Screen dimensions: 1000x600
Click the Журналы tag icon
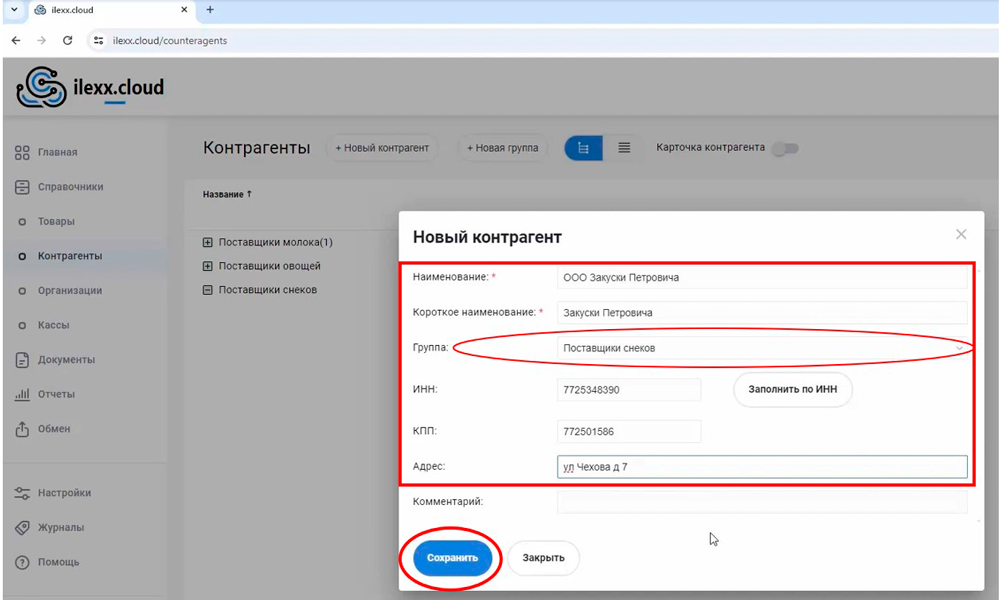[22, 528]
